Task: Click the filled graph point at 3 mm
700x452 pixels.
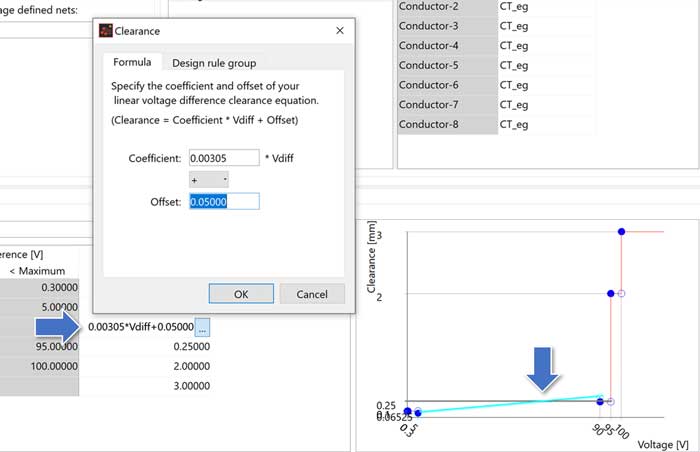Action: click(621, 231)
